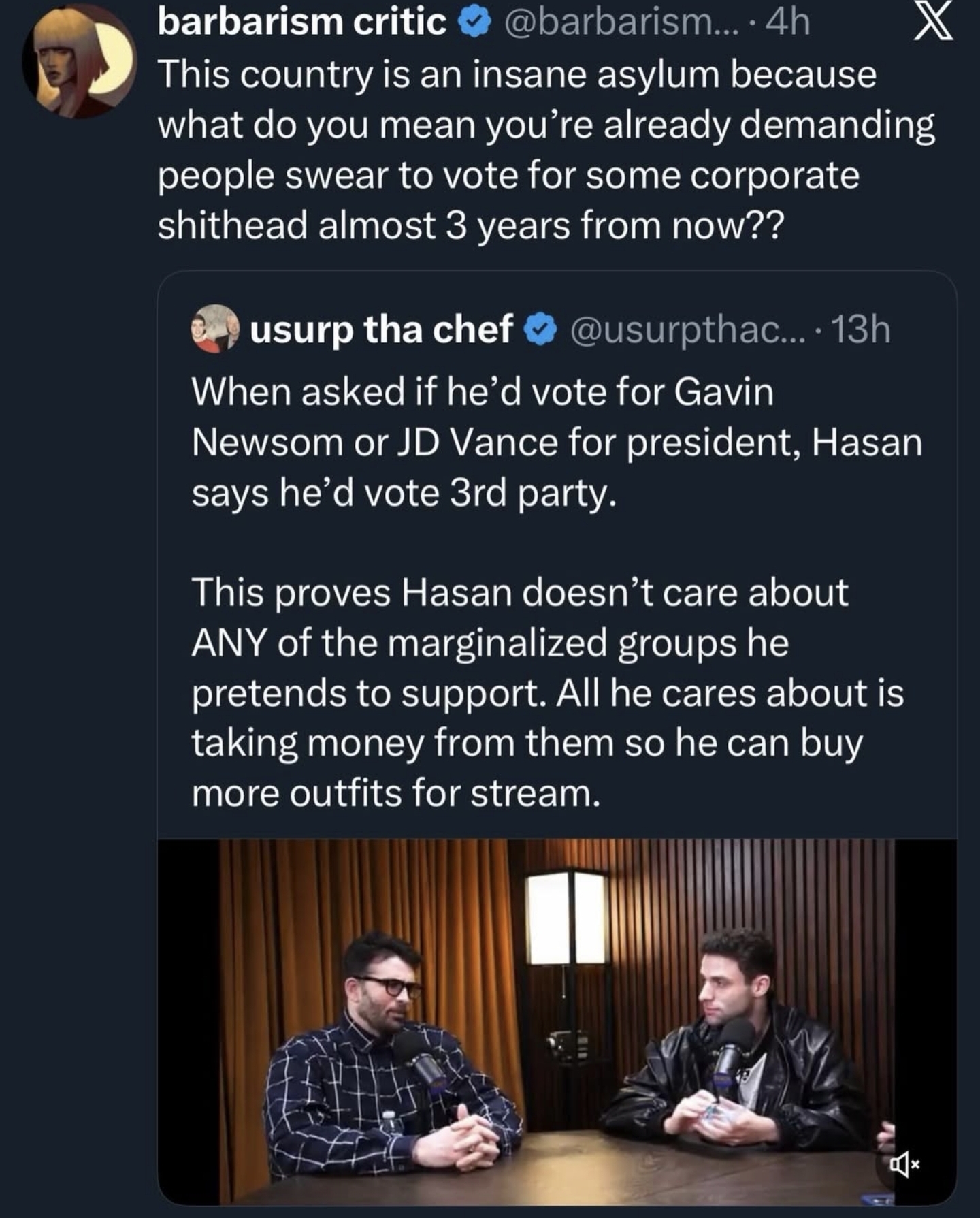Click the usurp tha chef display name
The image size is (980, 1218).
click(x=381, y=330)
